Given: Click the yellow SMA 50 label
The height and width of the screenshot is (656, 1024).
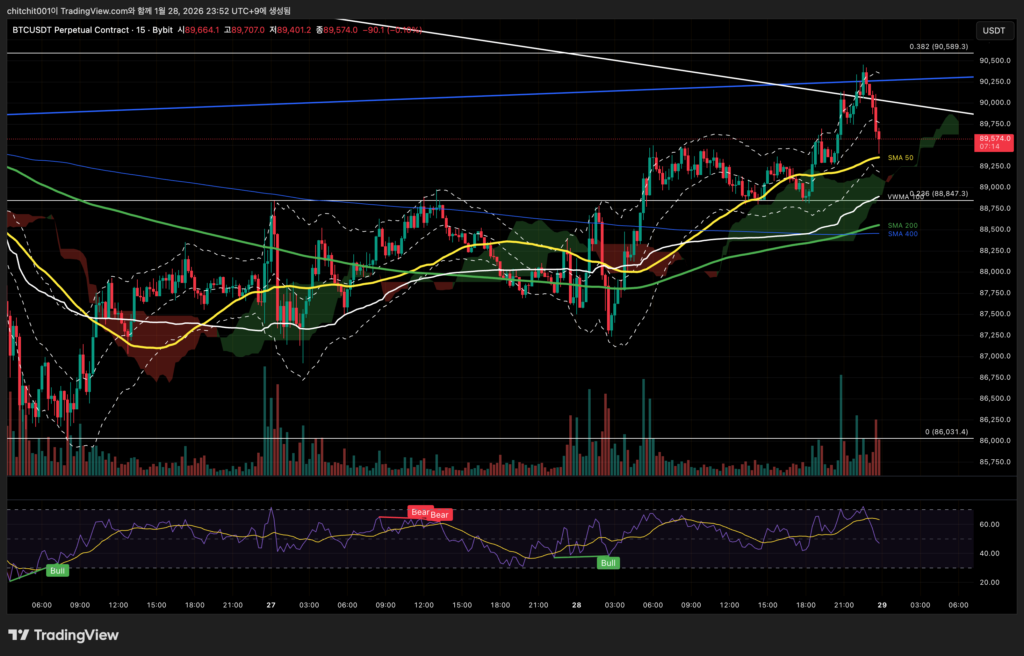Looking at the screenshot, I should (902, 158).
